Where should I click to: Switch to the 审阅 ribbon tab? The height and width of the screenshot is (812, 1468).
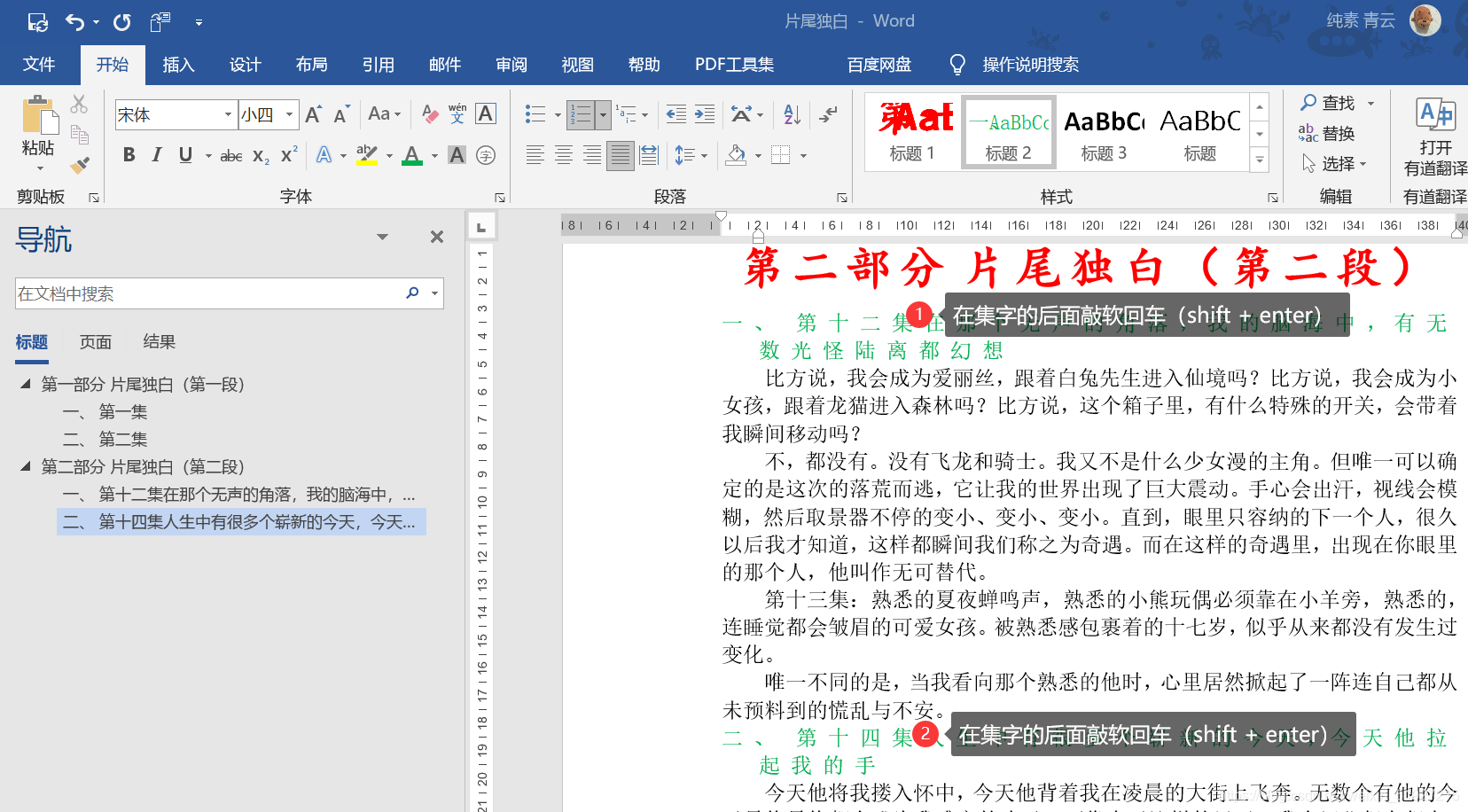511,64
